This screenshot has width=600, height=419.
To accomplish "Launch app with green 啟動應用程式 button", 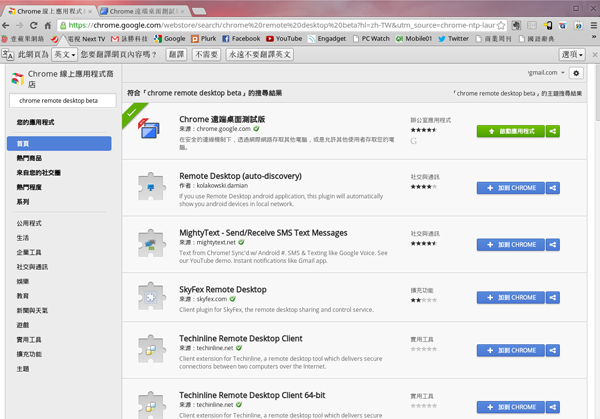I will coord(510,131).
